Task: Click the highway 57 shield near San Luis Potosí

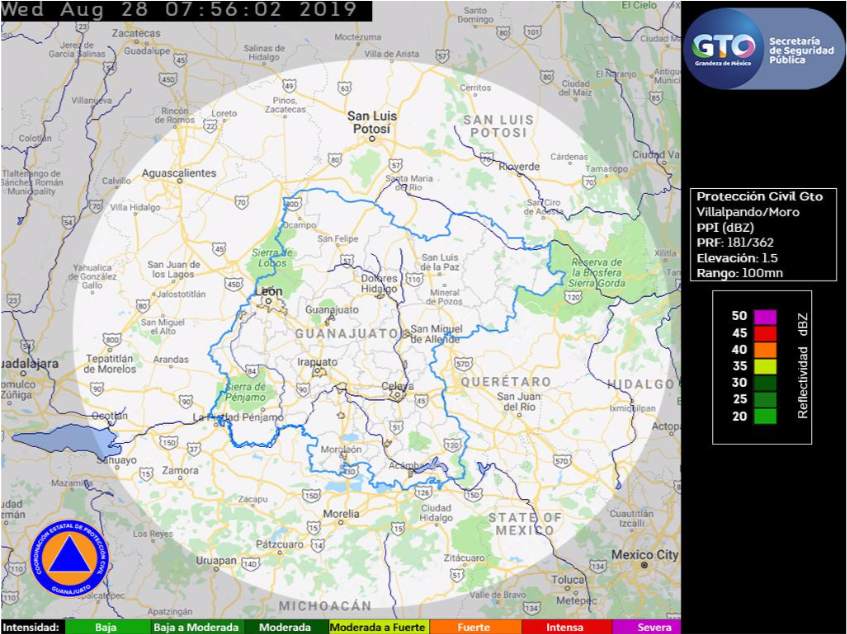Action: point(396,165)
